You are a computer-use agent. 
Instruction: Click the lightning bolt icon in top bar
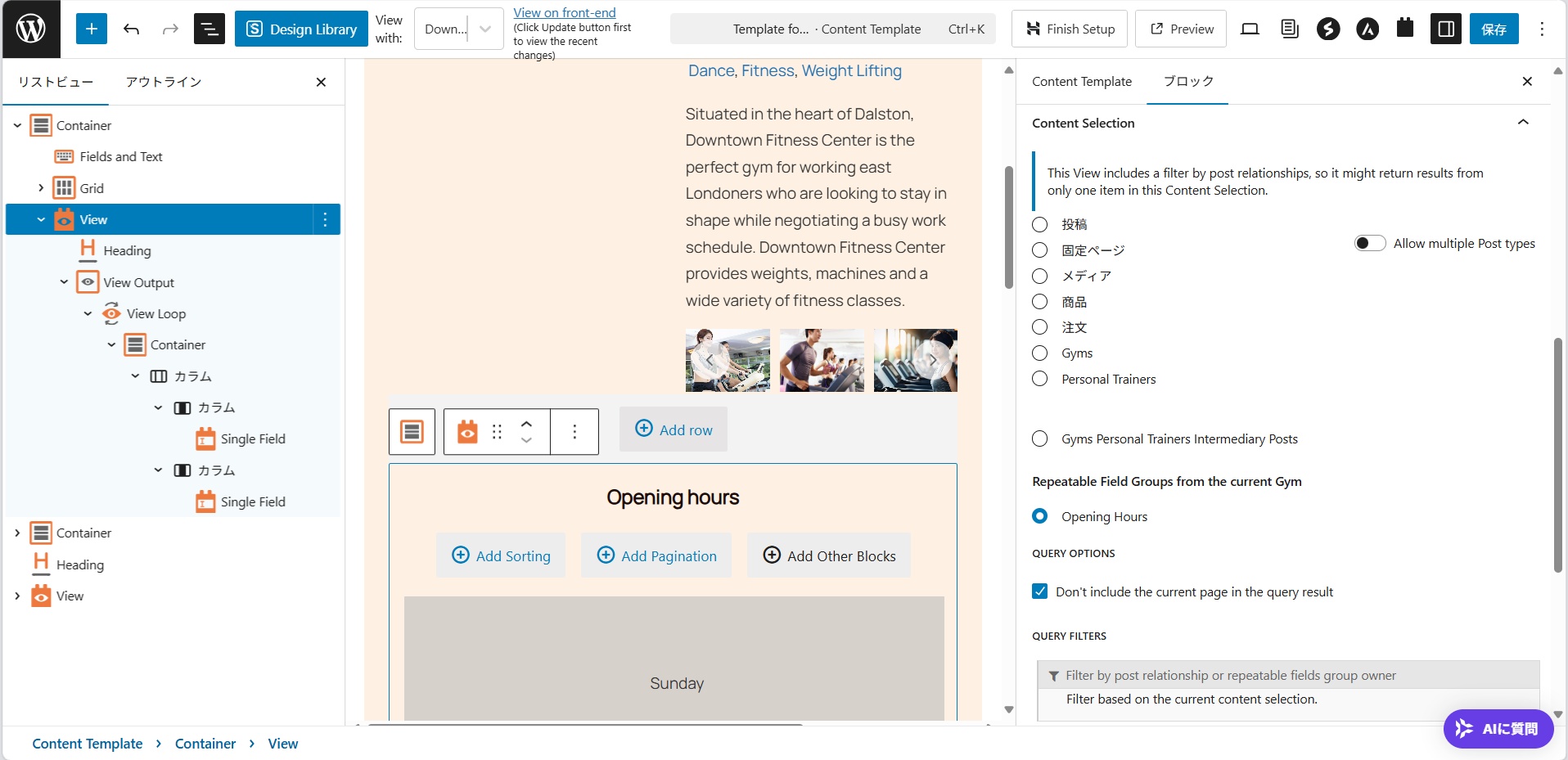(1328, 29)
